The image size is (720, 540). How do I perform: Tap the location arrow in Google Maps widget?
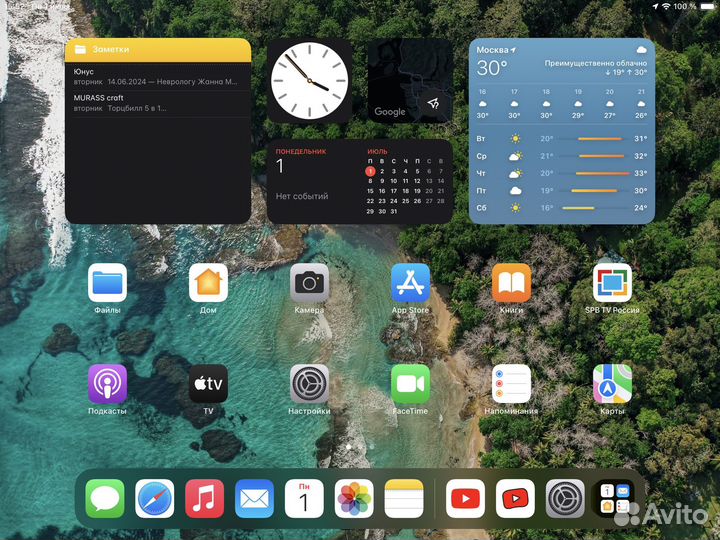[x=433, y=103]
